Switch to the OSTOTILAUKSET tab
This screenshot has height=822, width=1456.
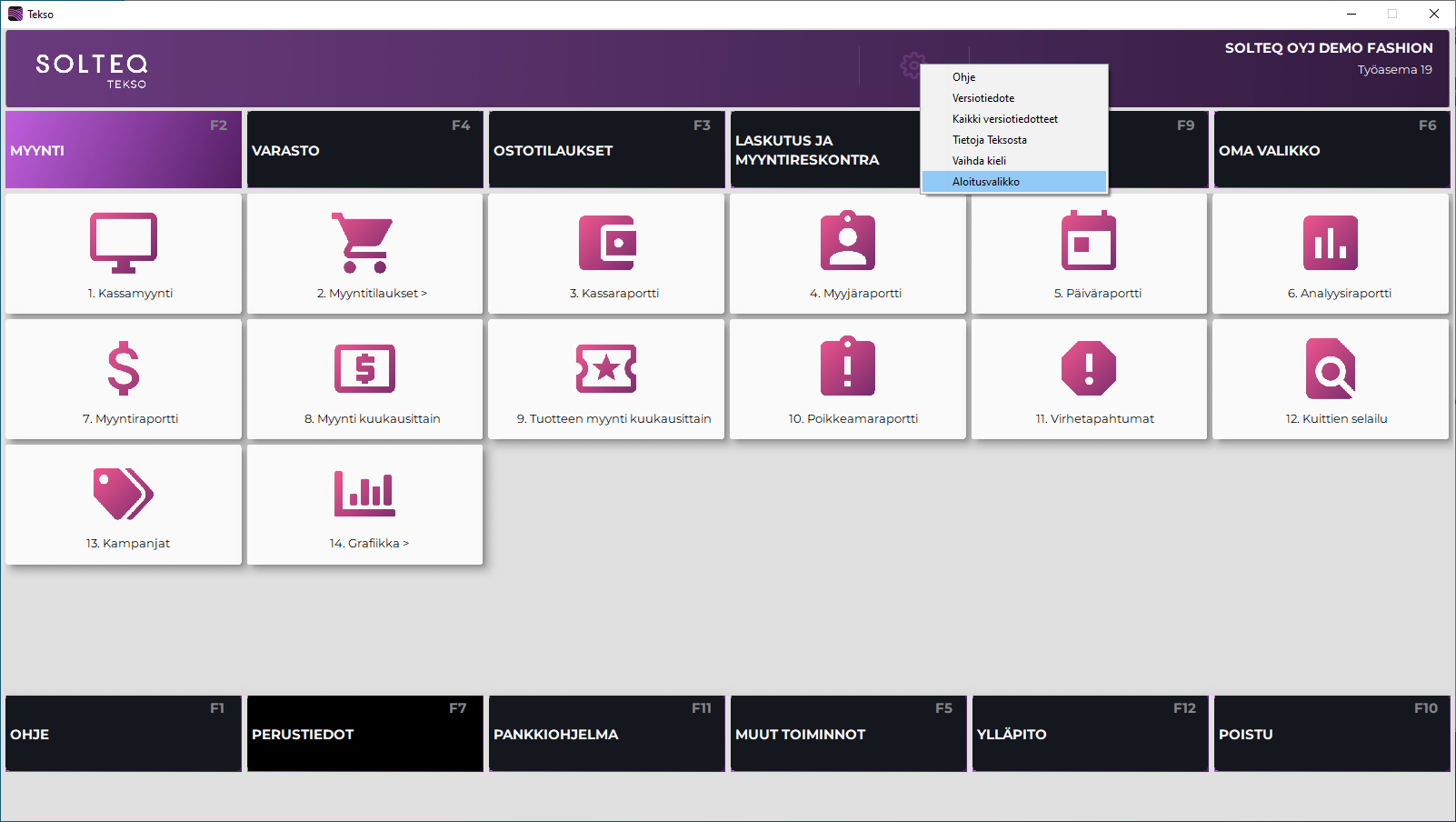coord(606,150)
